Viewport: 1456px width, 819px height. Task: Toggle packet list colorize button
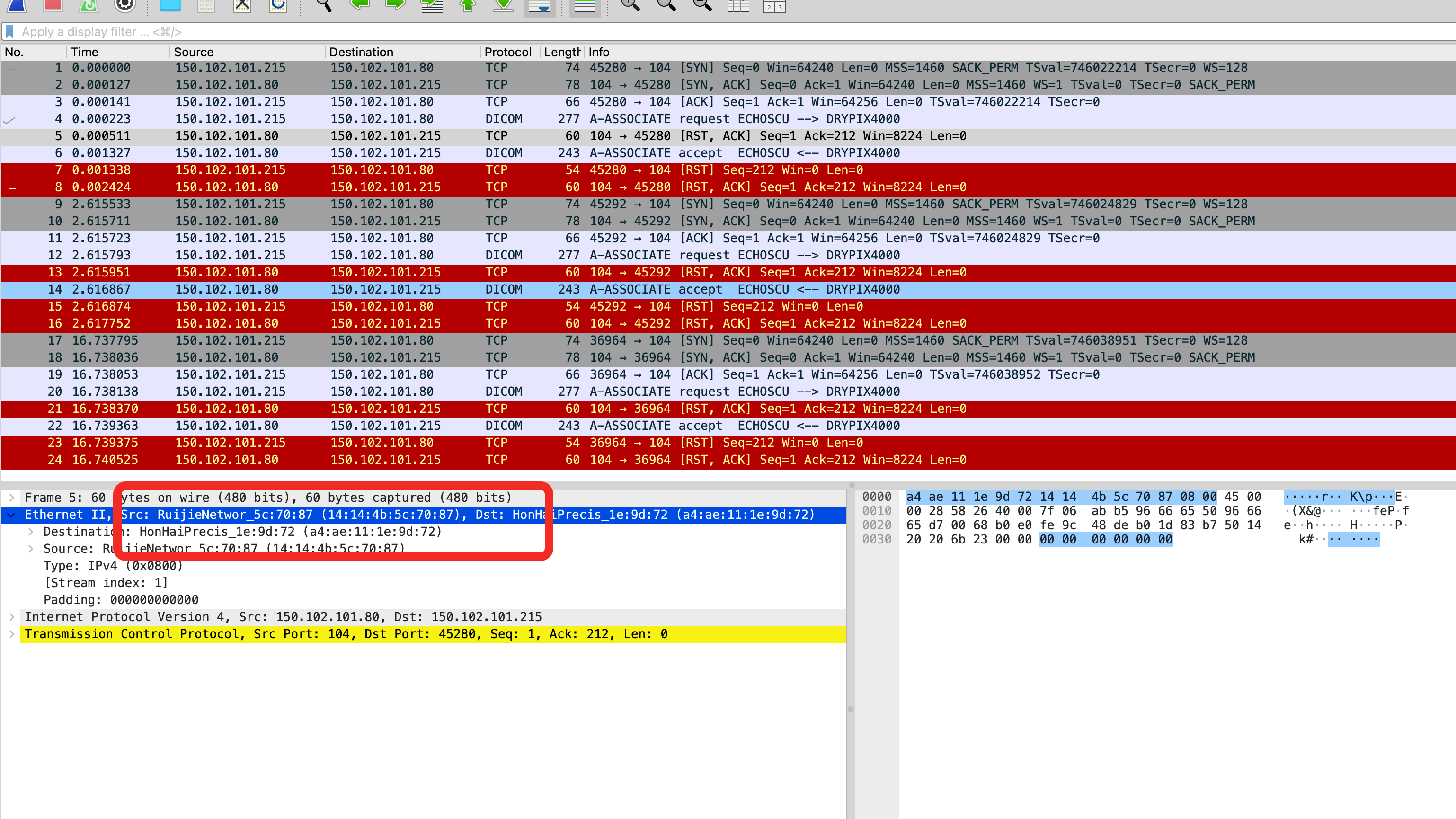pyautogui.click(x=585, y=6)
